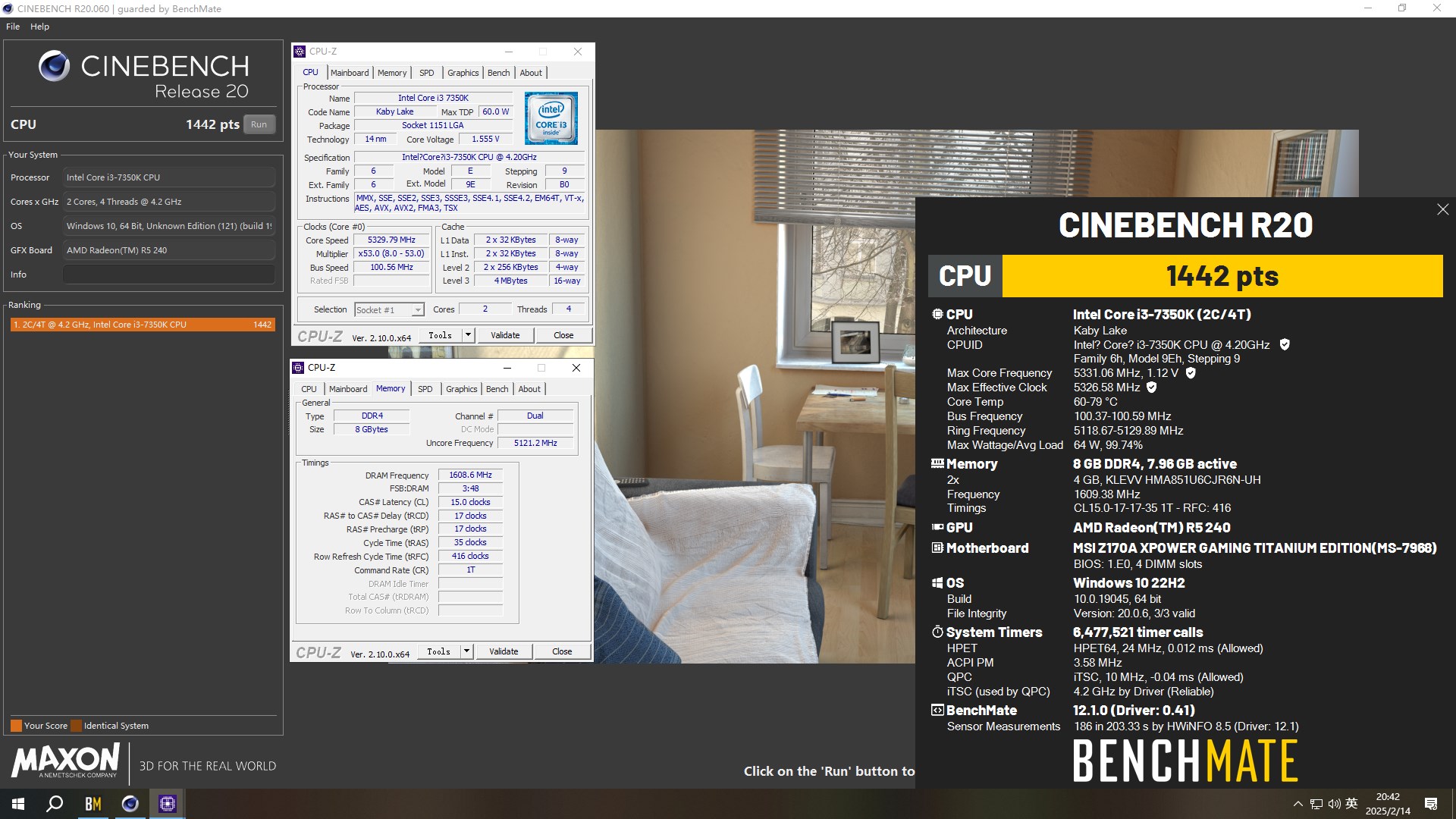Screen dimensions: 1456x819
Task: Click the CPU chip icon in BenchMate panel
Action: (x=937, y=314)
